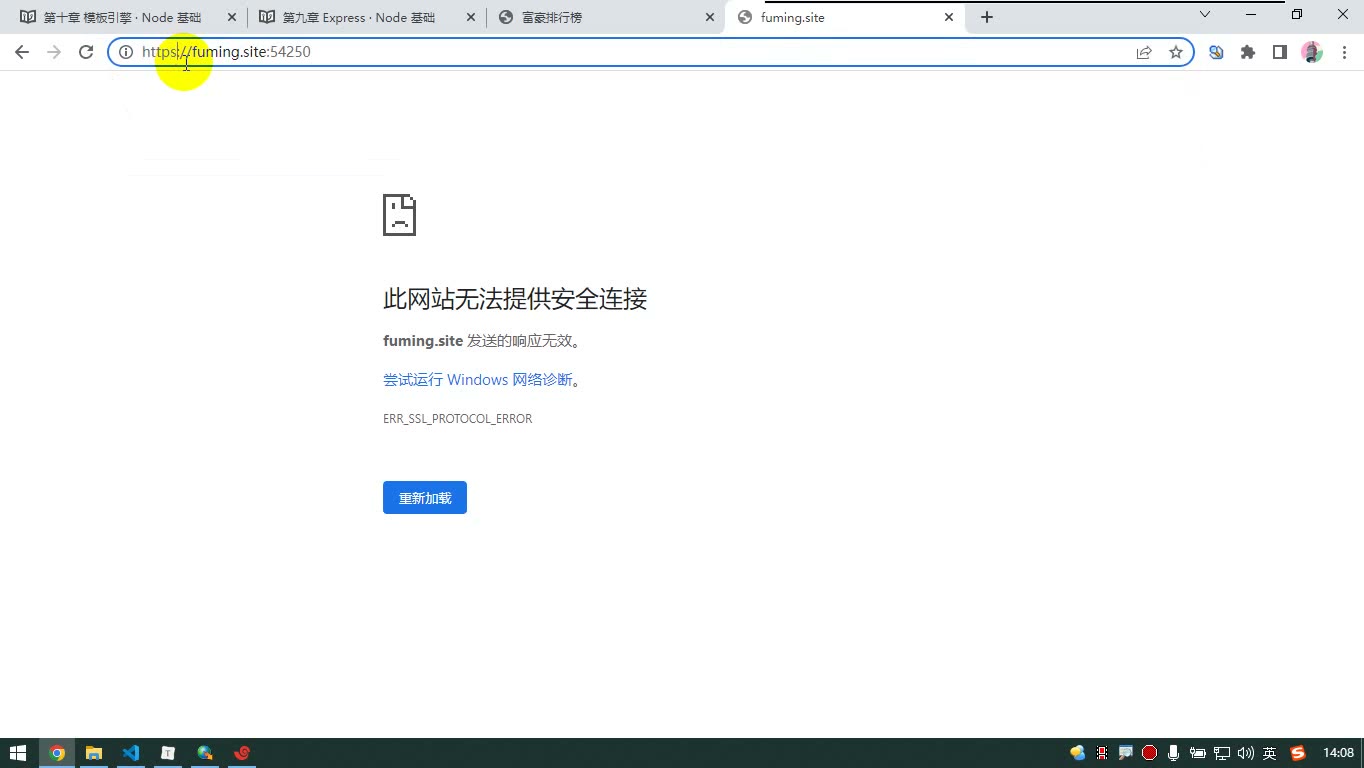Screen dimensions: 1364x768
Task: Close the 第十章 模板引擎 tab
Action: [x=232, y=18]
